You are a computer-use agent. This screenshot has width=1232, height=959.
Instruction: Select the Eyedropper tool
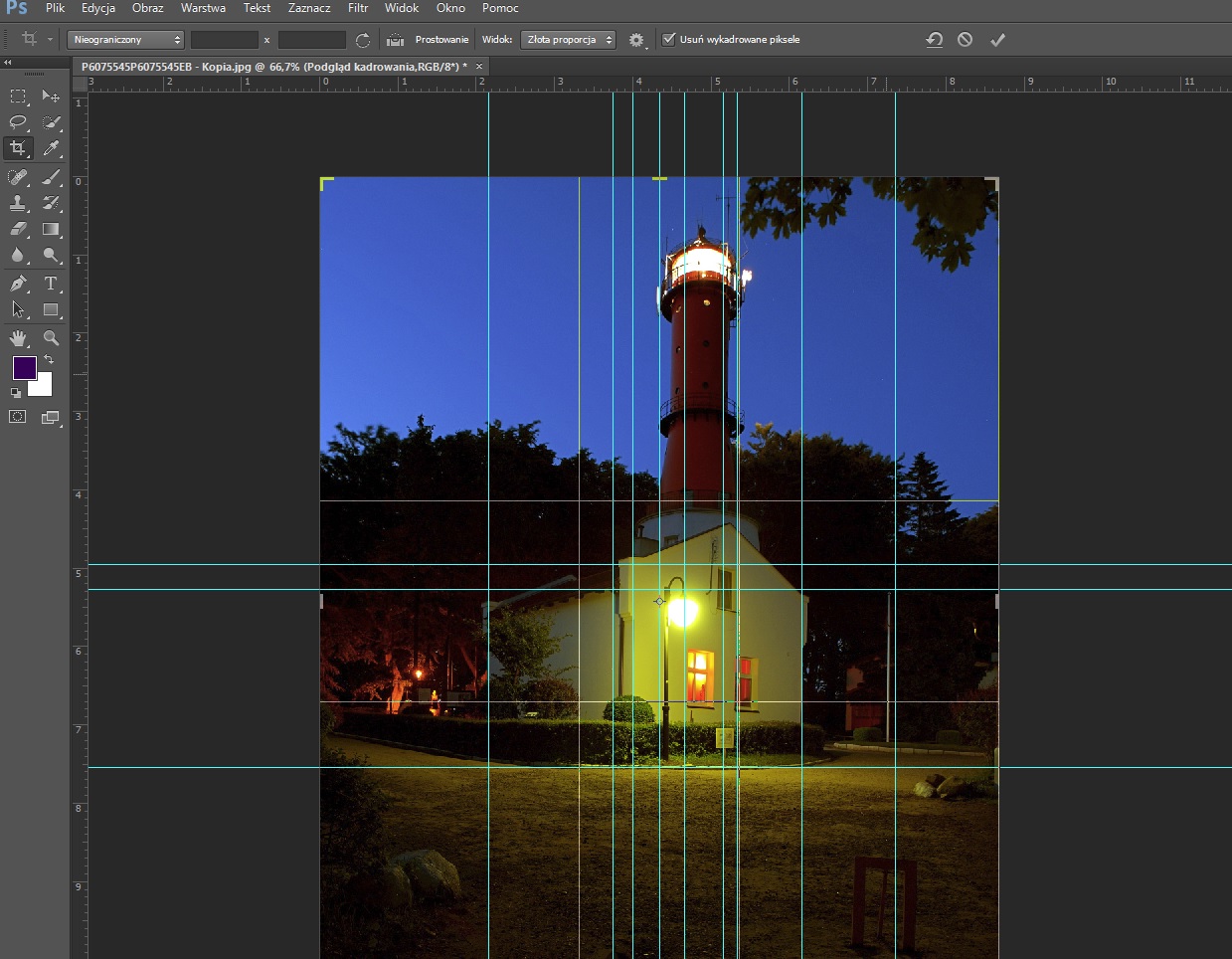click(x=52, y=148)
